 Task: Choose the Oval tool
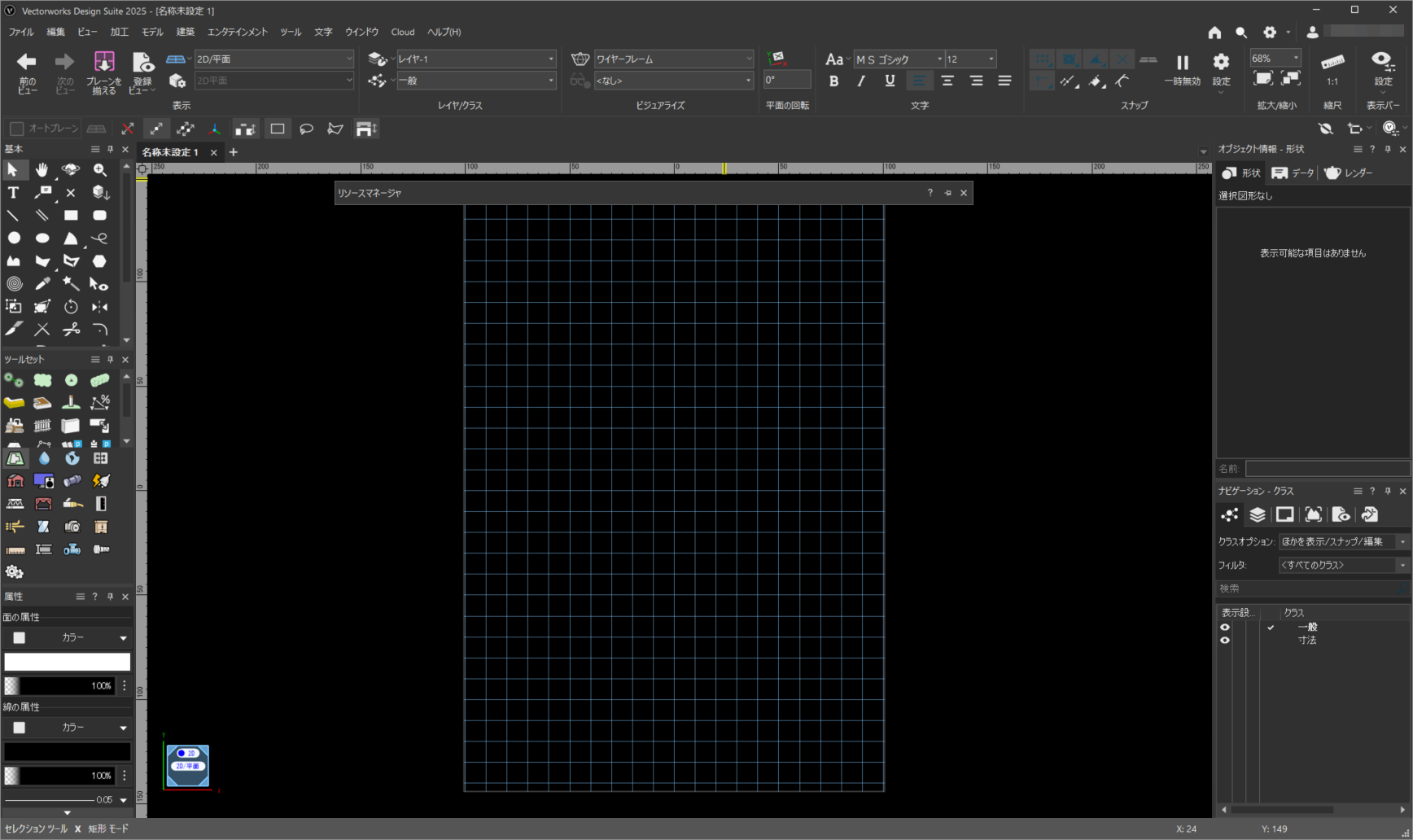(42, 238)
